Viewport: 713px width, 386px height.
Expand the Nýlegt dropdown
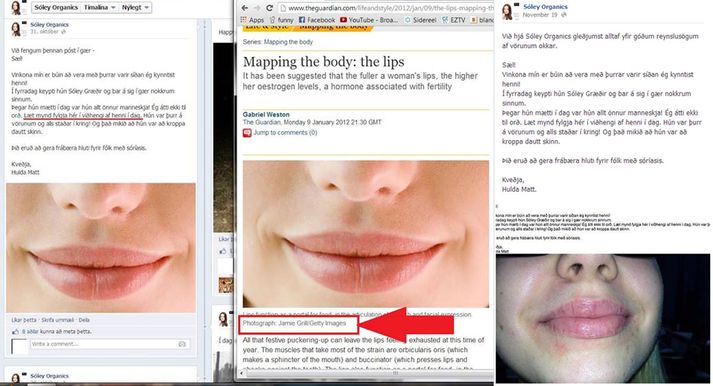pyautogui.click(x=135, y=8)
